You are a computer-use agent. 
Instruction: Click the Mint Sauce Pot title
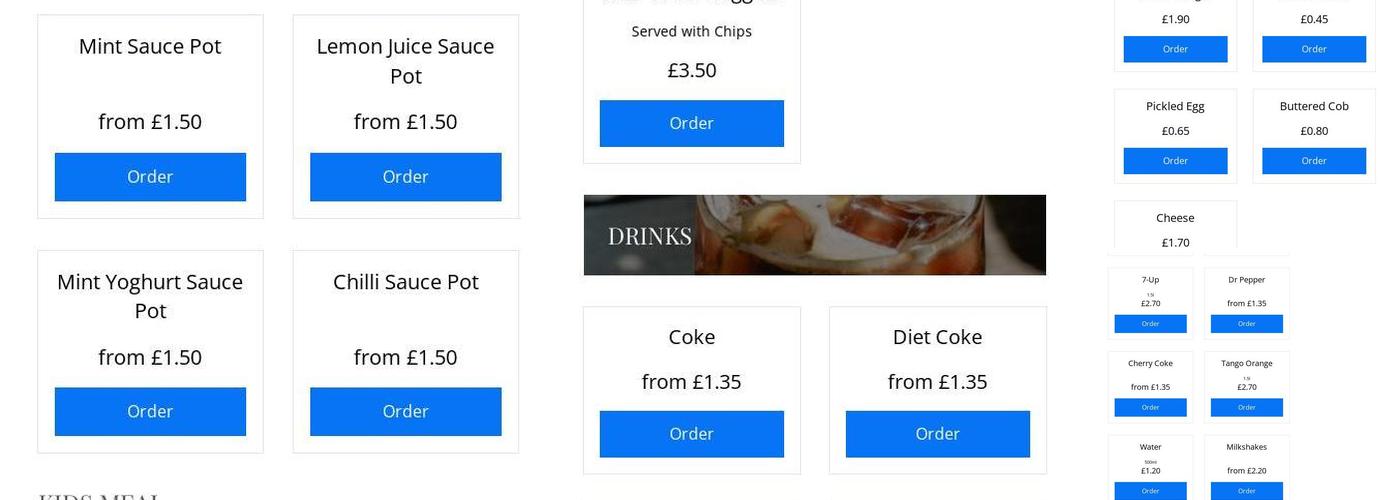[150, 47]
